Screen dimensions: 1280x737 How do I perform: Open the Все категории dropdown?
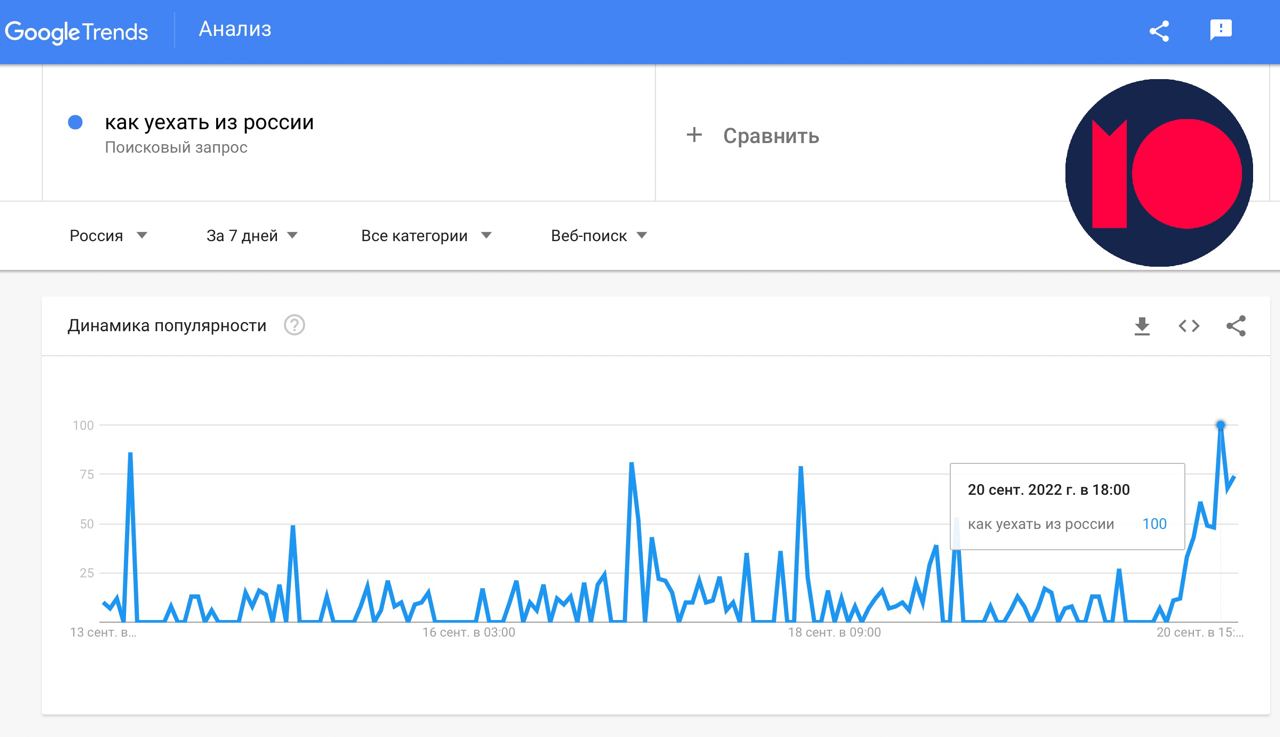[x=426, y=236]
